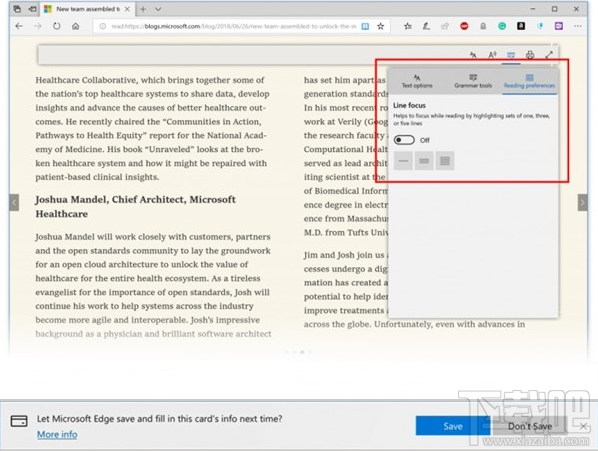
Task: Go to next page with right arrow
Action: click(582, 203)
